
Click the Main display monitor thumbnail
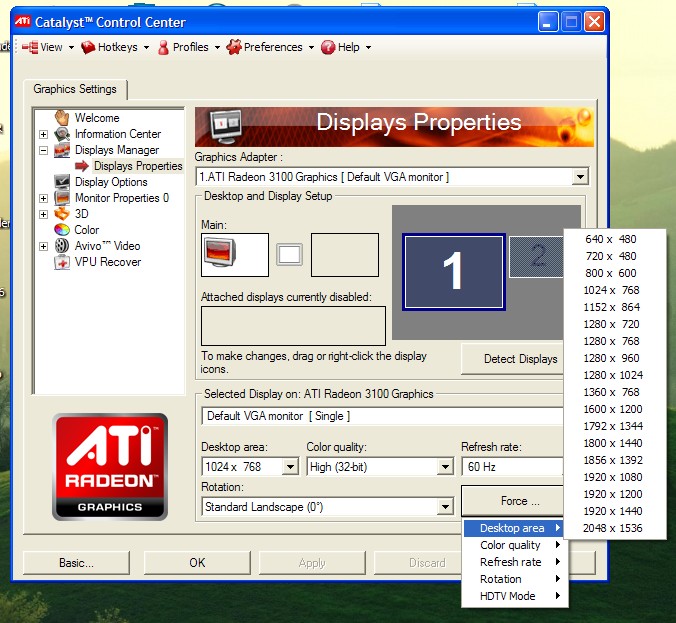point(235,255)
